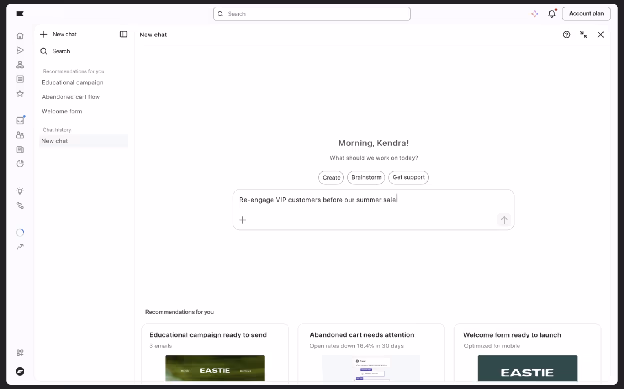Open the saved content icon in left rail
This screenshot has width=624, height=389.
pos(20,149)
